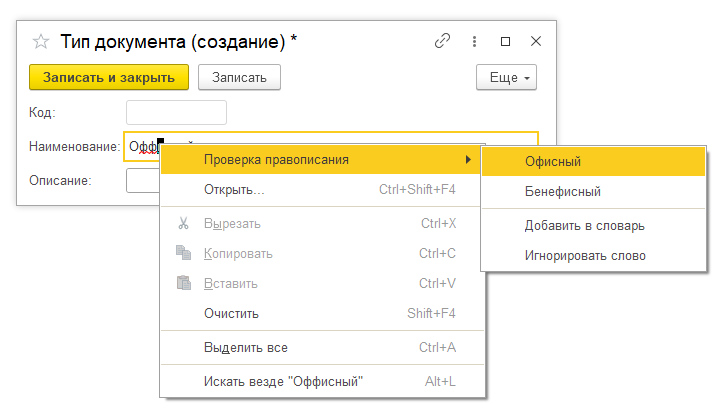Choose the suggestion Бенефисный
Screen dimensions: 721x414
tap(593, 191)
